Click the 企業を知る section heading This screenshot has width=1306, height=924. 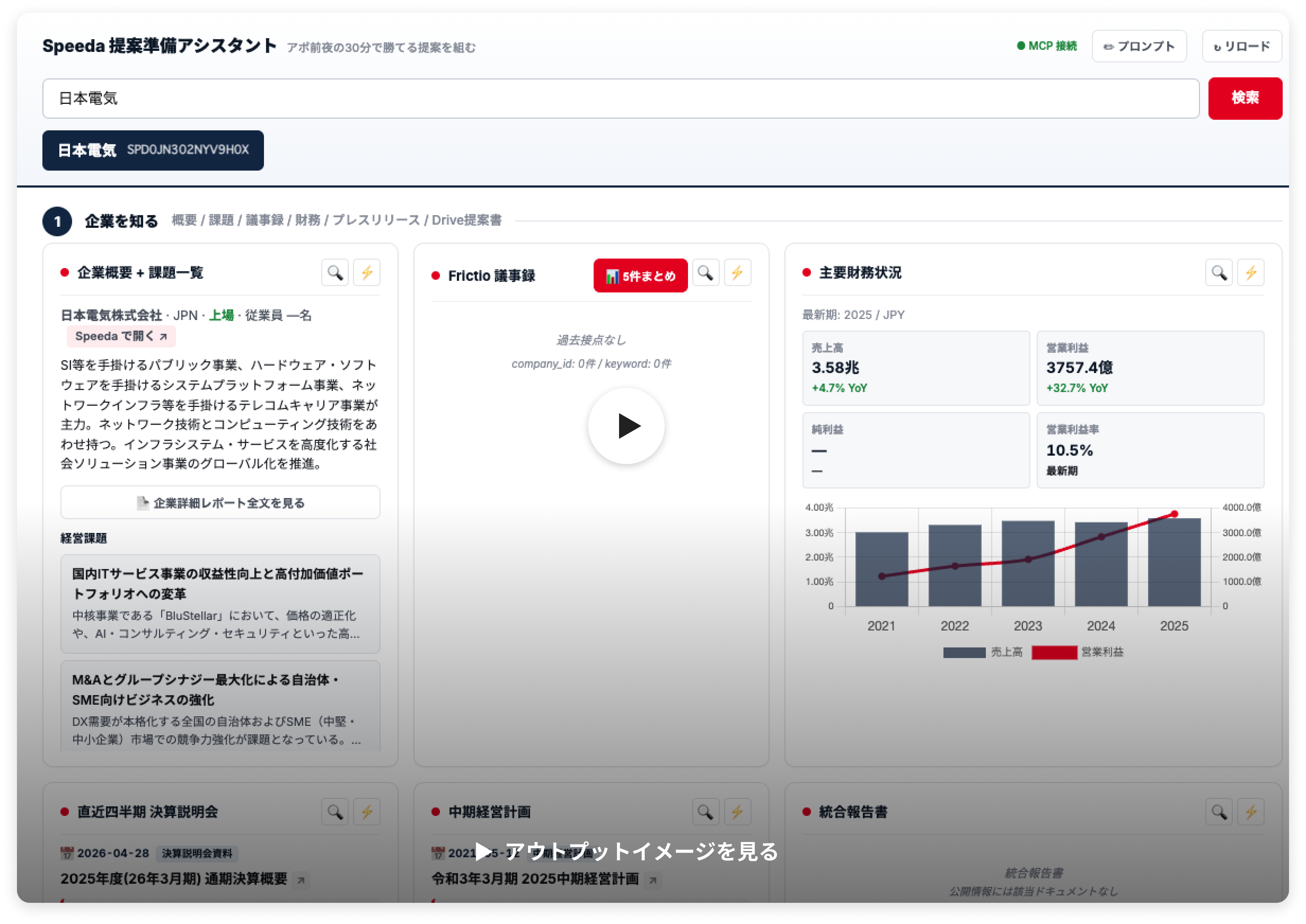[121, 221]
